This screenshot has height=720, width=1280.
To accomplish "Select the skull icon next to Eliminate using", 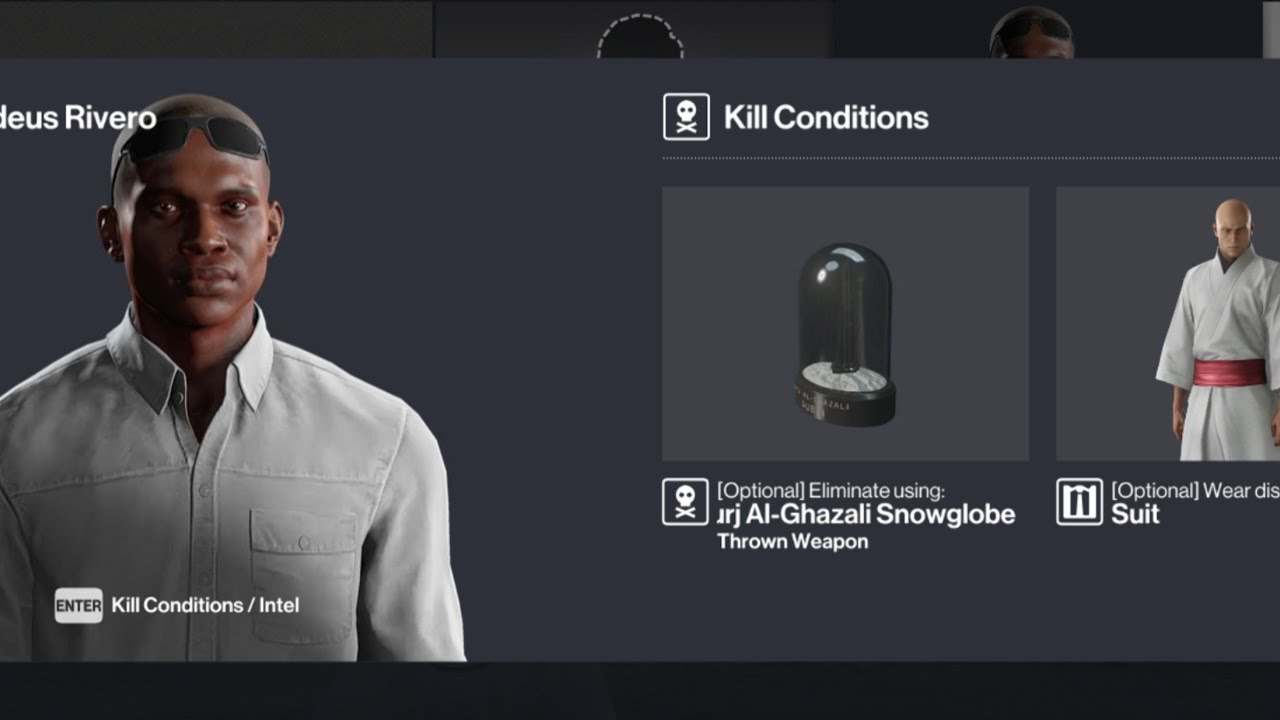I will pyautogui.click(x=685, y=502).
